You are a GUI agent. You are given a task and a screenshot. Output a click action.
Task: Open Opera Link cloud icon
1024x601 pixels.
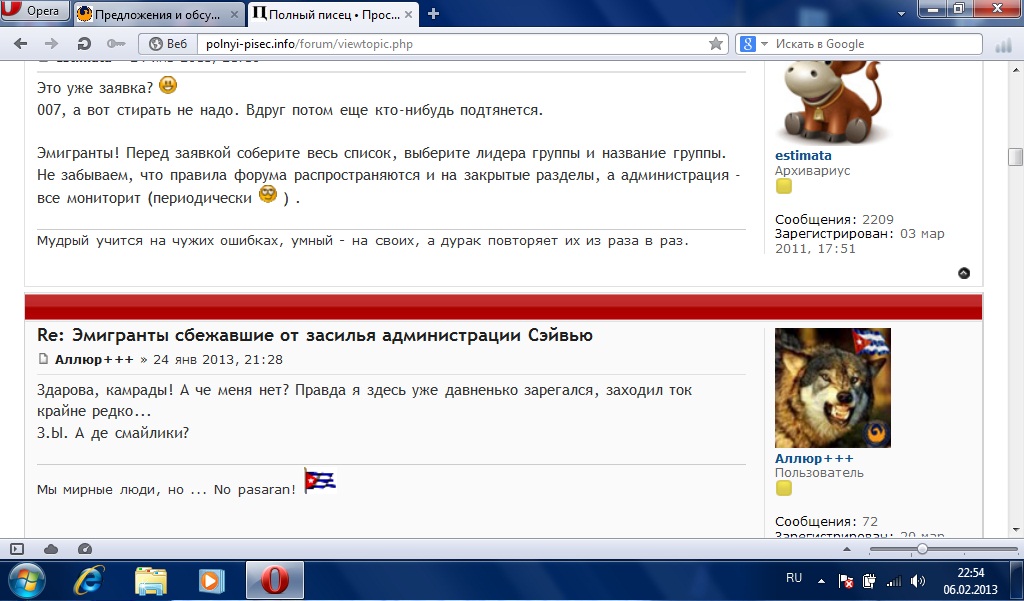coord(50,549)
